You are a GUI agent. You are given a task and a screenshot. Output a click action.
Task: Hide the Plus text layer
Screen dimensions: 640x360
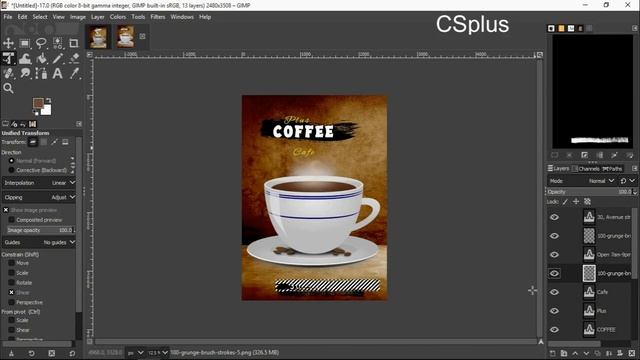(x=554, y=311)
